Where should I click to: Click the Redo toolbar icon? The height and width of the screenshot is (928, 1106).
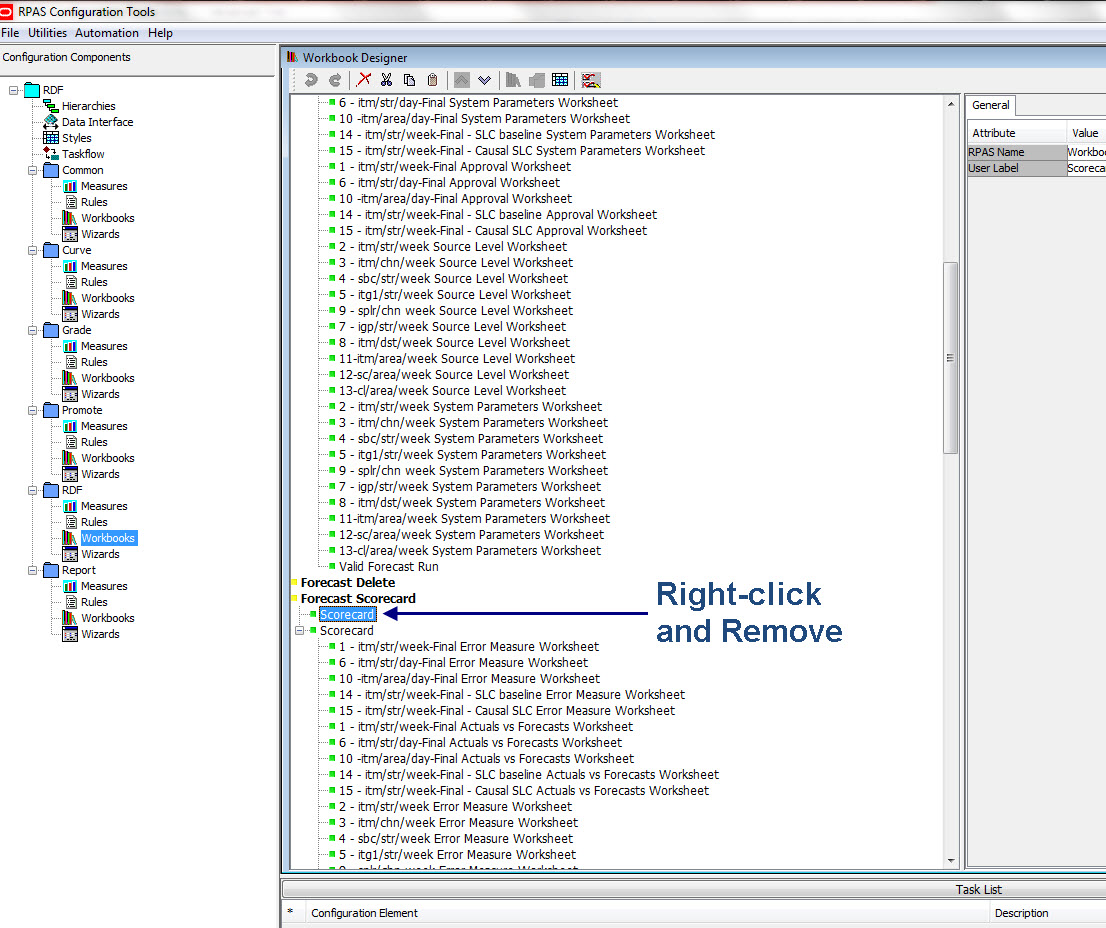click(x=336, y=80)
